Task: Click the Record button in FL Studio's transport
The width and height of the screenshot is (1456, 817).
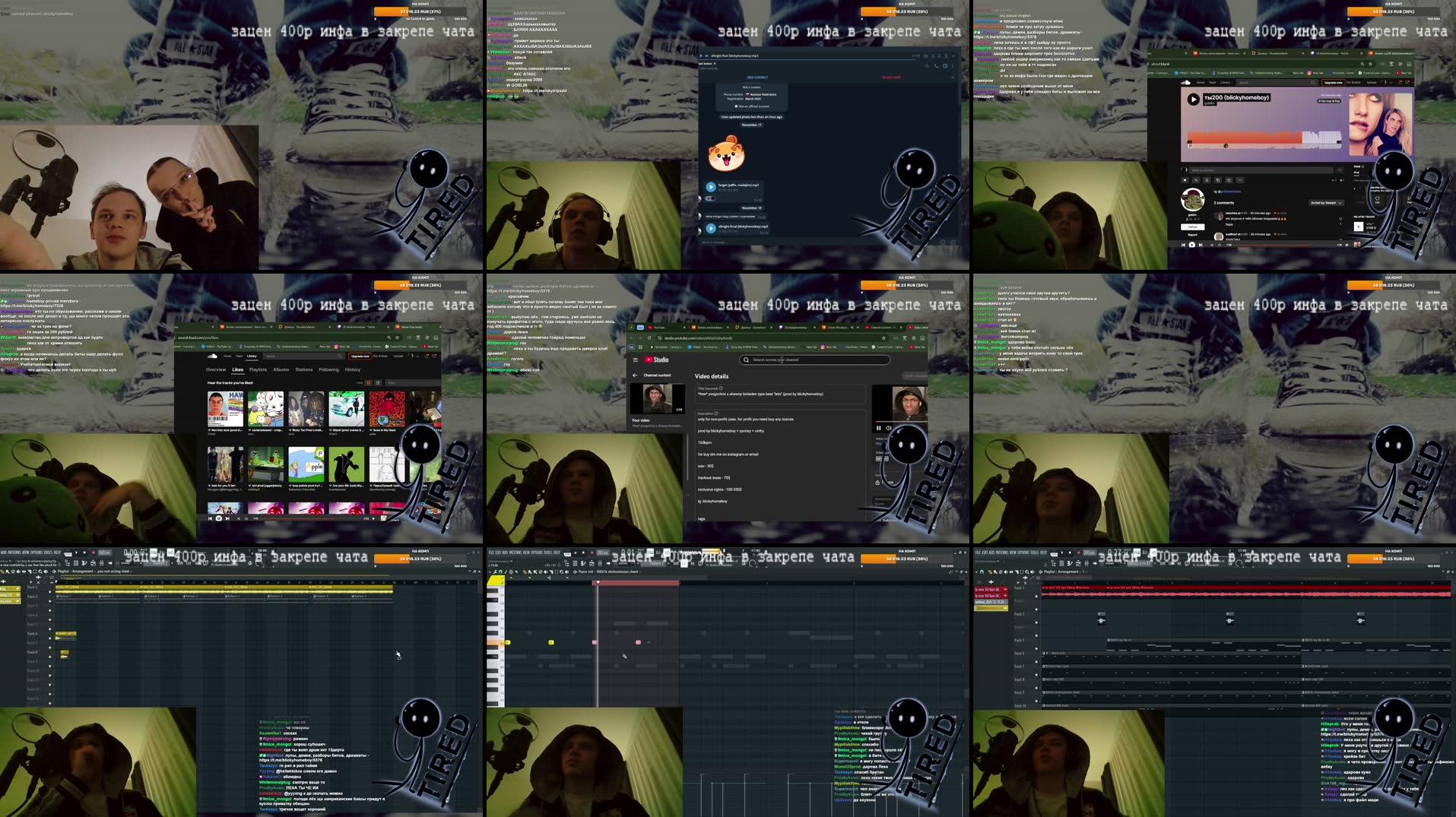Action: click(x=93, y=553)
